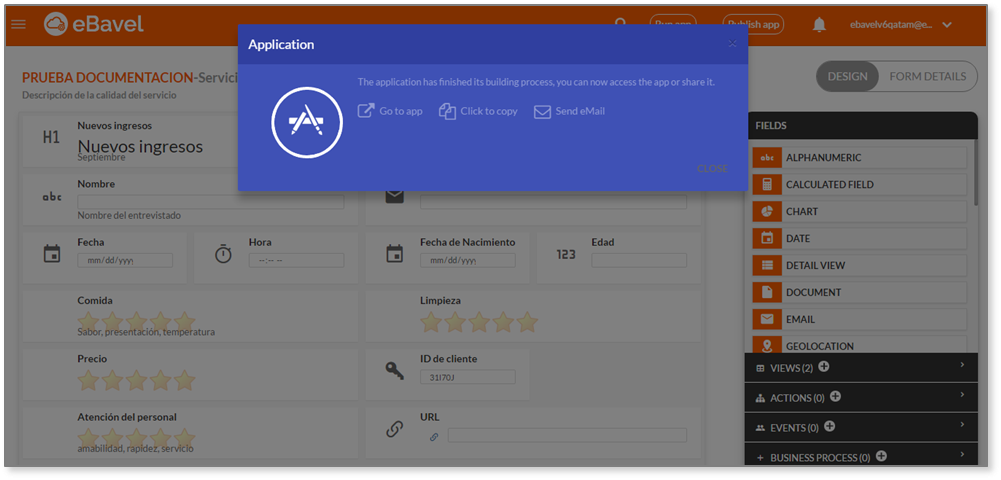
Task: Add a new action with plus icon
Action: 835,396
